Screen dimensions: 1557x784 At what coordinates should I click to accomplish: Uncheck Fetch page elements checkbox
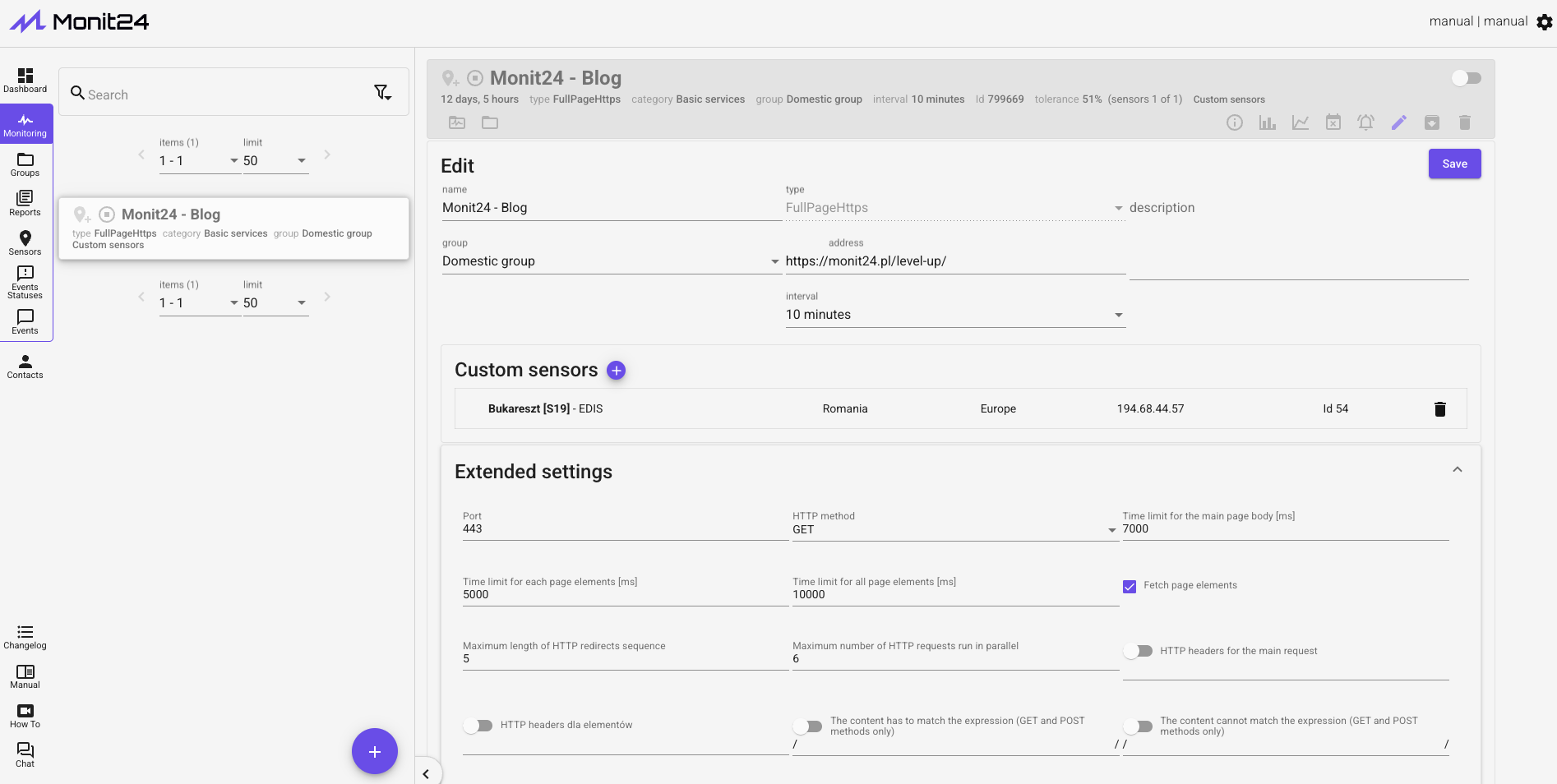(1130, 586)
